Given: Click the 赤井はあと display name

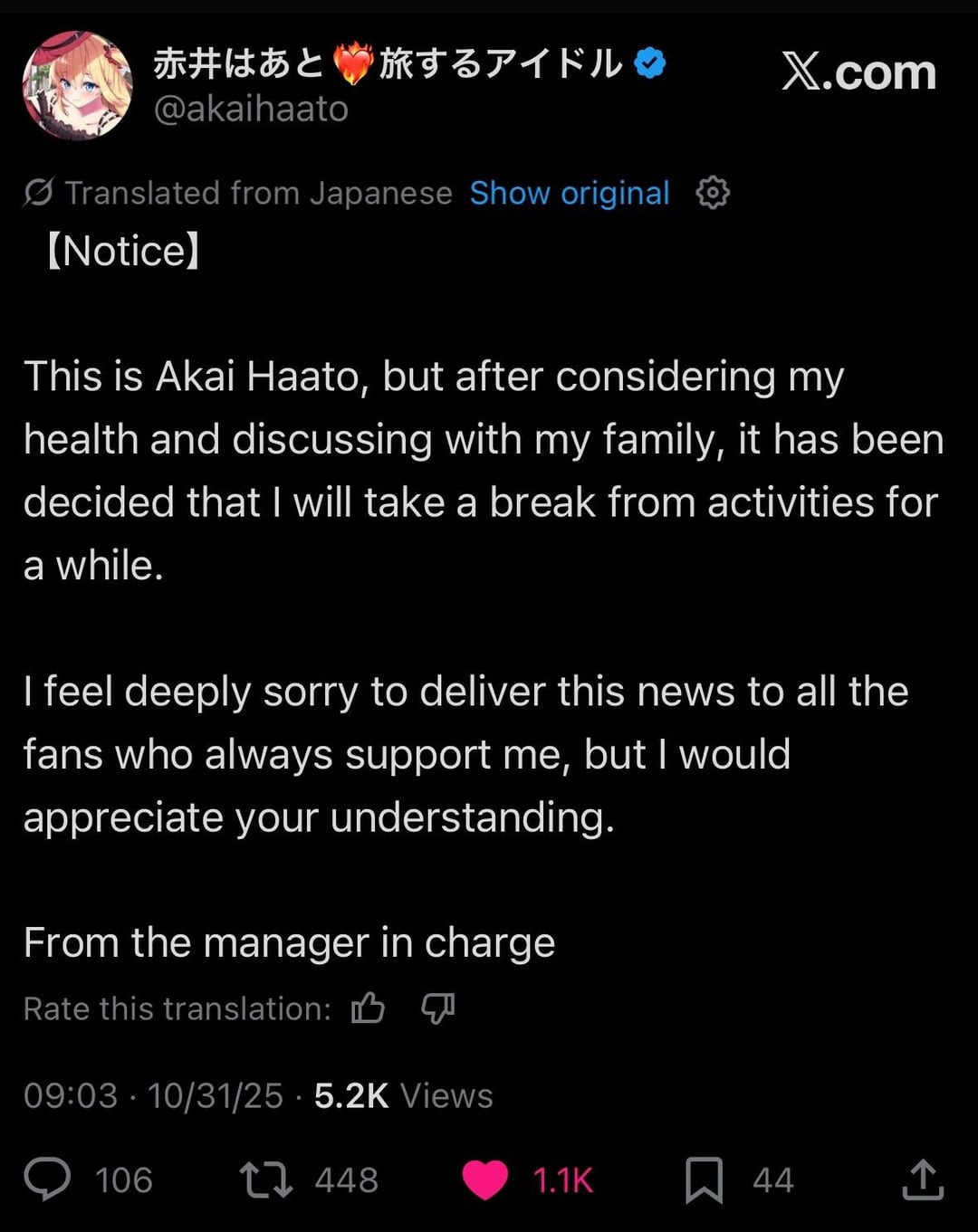Looking at the screenshot, I should pos(239,63).
